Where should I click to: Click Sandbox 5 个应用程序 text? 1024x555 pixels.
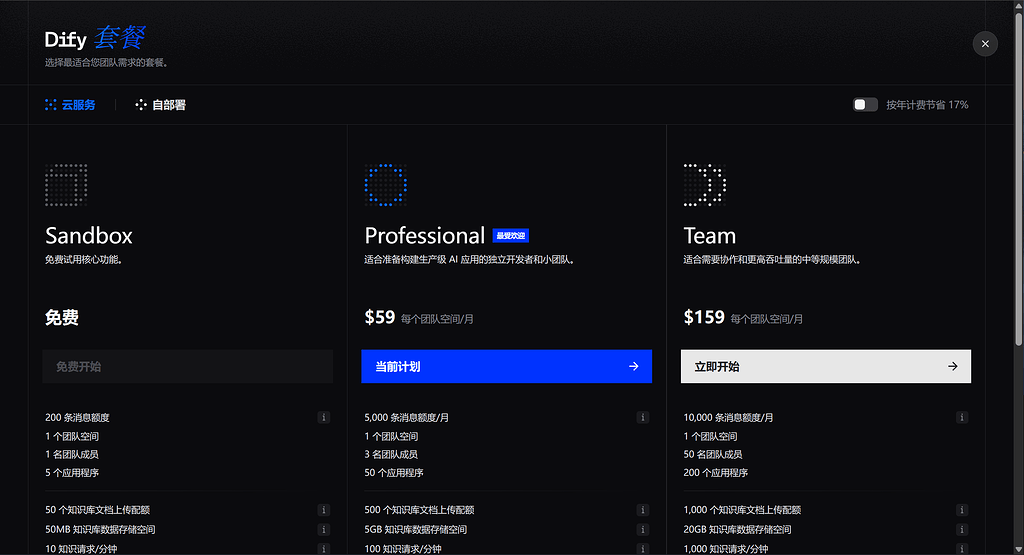[x=72, y=473]
